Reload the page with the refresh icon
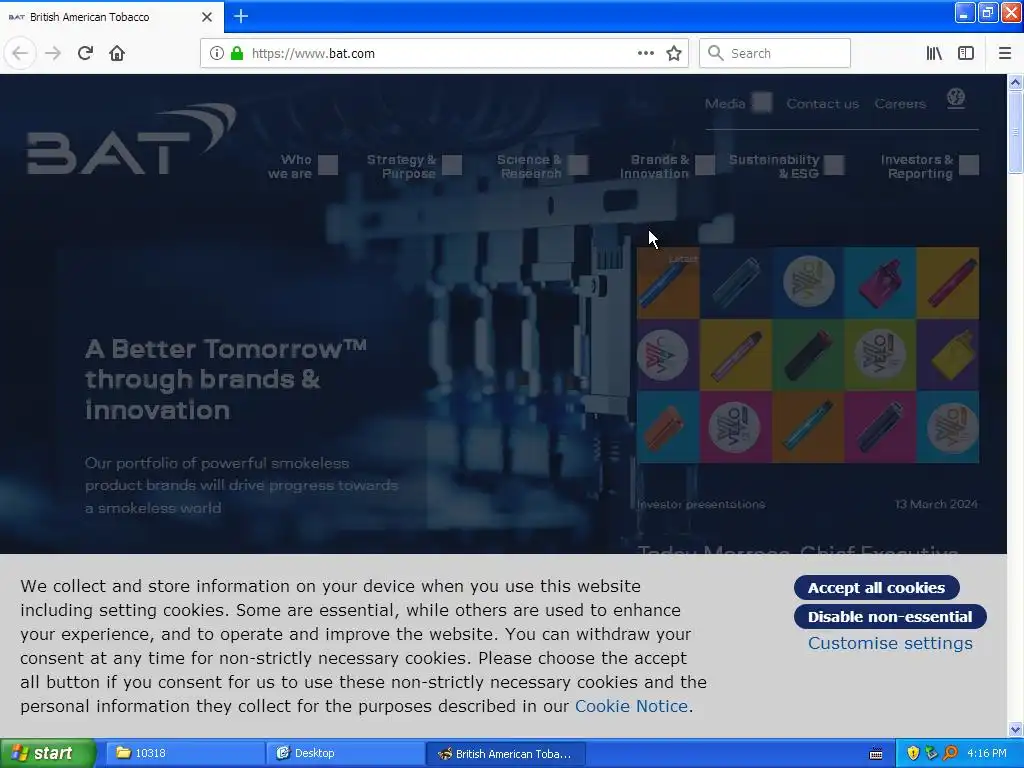1024x768 pixels. [x=85, y=53]
